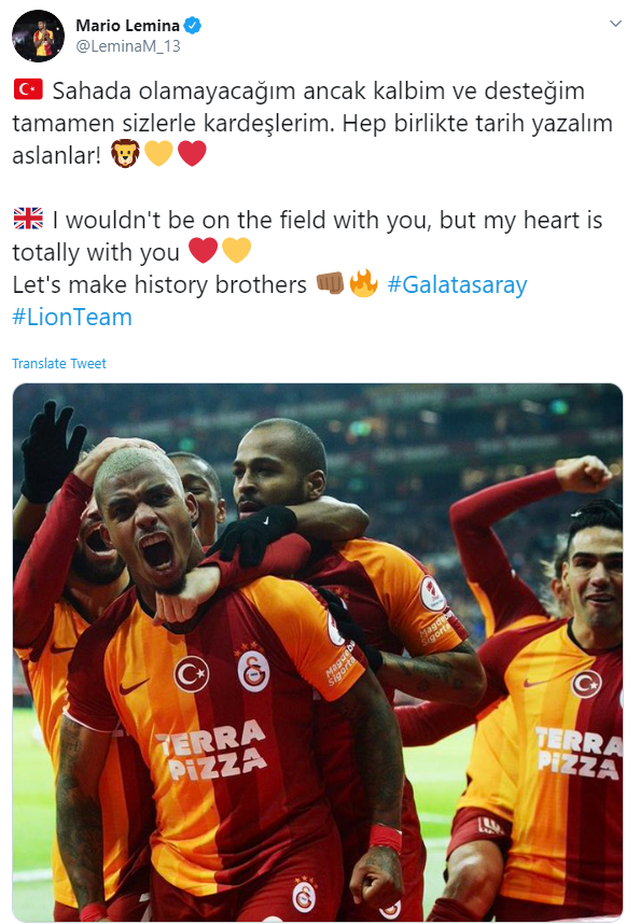Click the UK flag emoji
The width and height of the screenshot is (640, 924).
pyautogui.click(x=28, y=219)
